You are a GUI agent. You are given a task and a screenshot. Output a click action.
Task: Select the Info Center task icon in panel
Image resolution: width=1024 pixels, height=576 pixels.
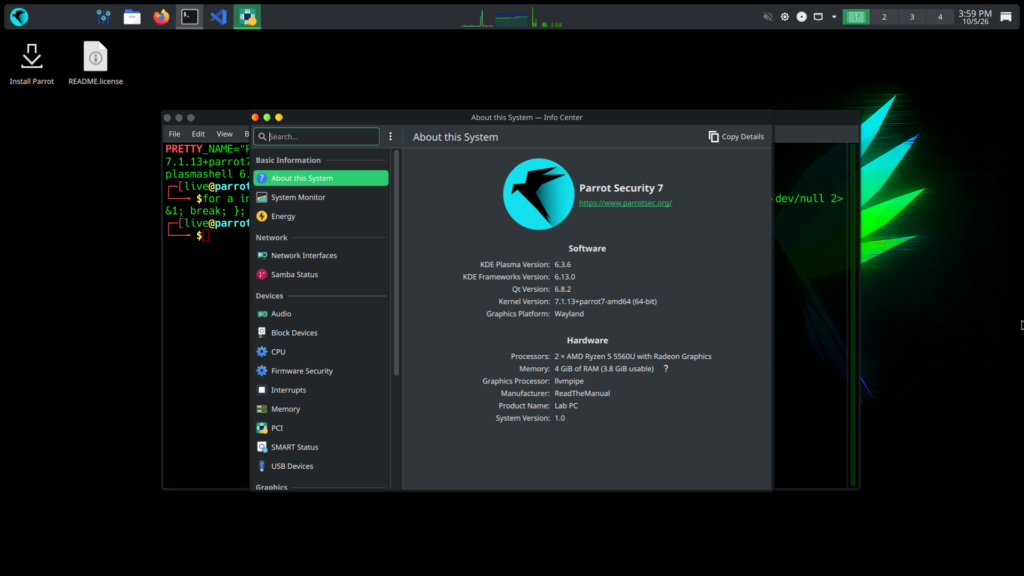point(247,17)
